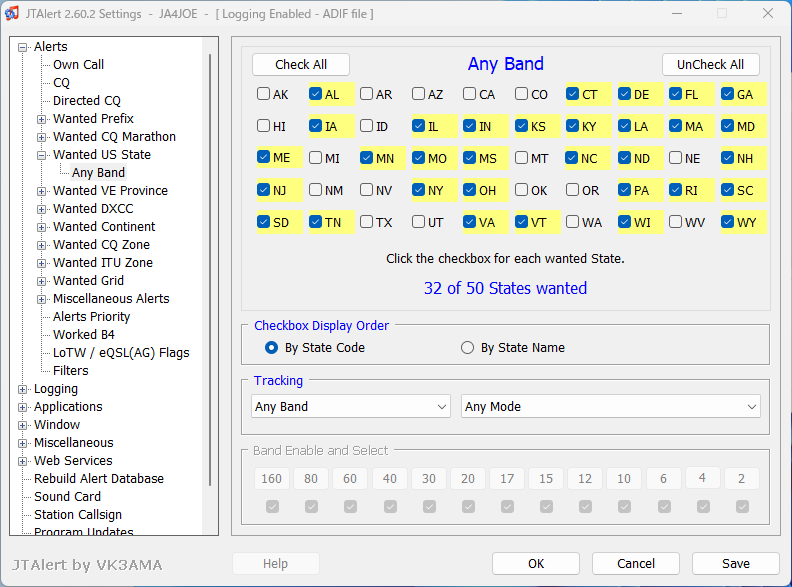The image size is (792, 587).
Task: Check the MT state checkbox
Action: [521, 158]
